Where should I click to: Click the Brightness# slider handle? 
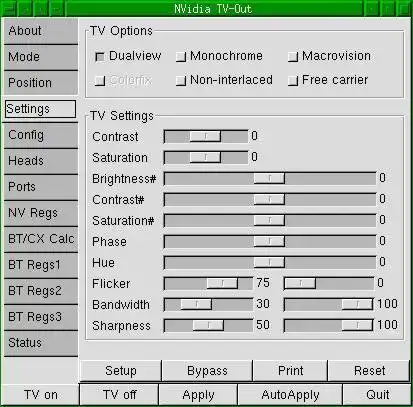coord(269,178)
